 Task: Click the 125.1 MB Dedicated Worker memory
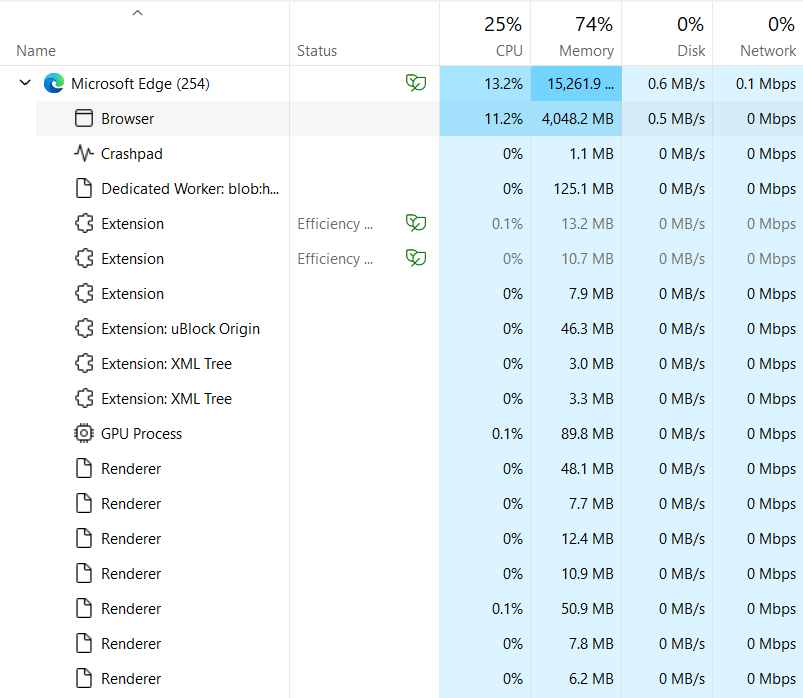click(583, 188)
